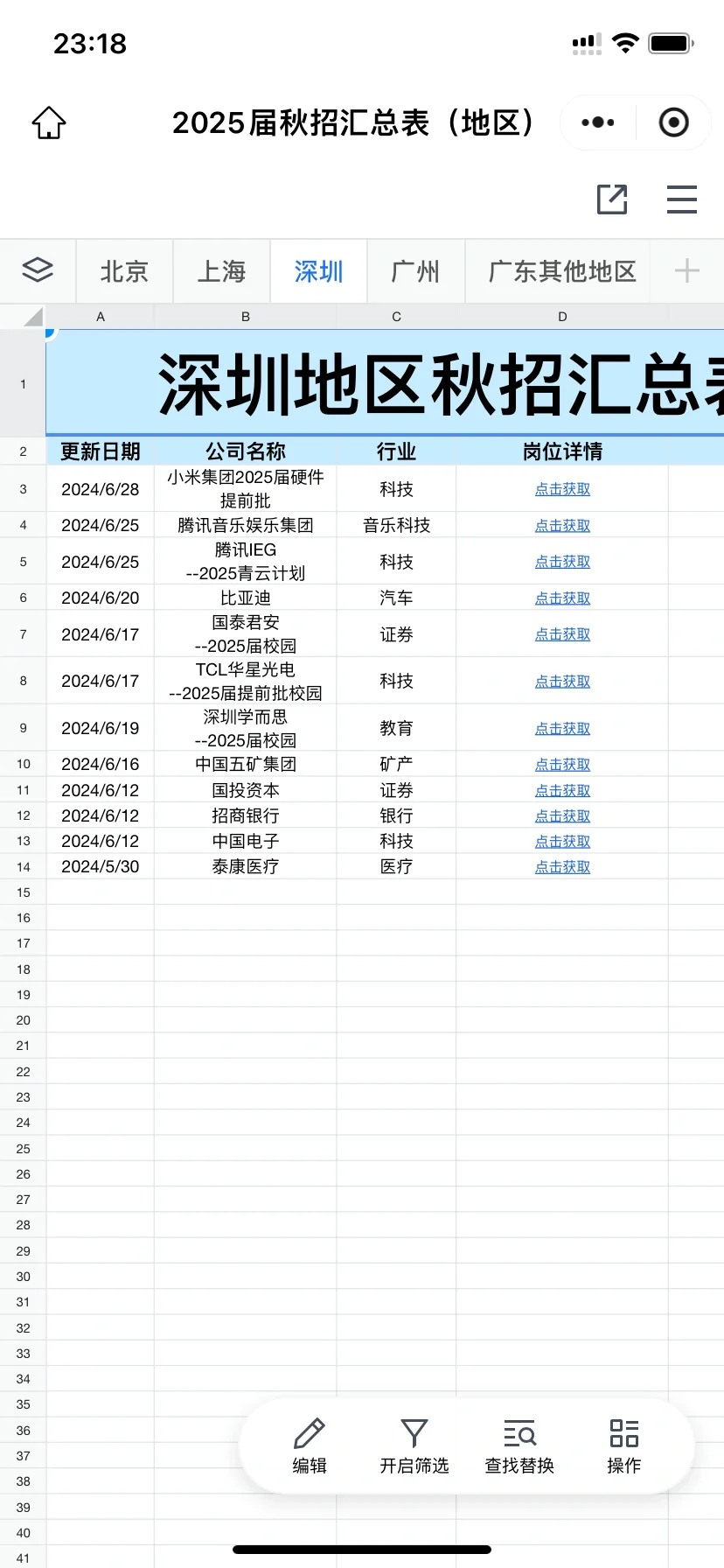The image size is (724, 1568).
Task: Open 点击获取 link for 泰康医疗
Action: [562, 866]
